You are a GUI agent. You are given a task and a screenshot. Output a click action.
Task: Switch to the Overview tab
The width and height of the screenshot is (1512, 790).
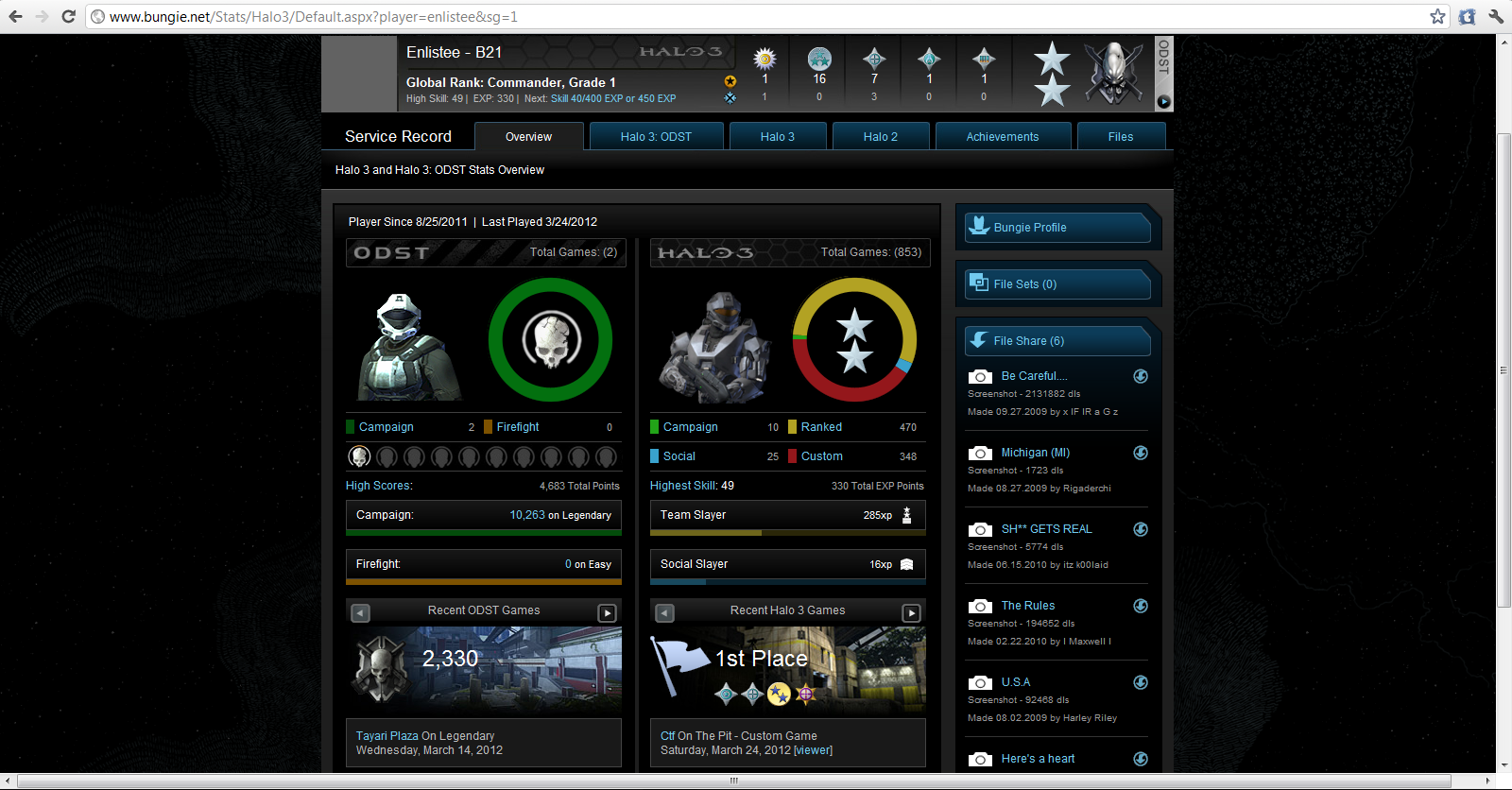(528, 136)
